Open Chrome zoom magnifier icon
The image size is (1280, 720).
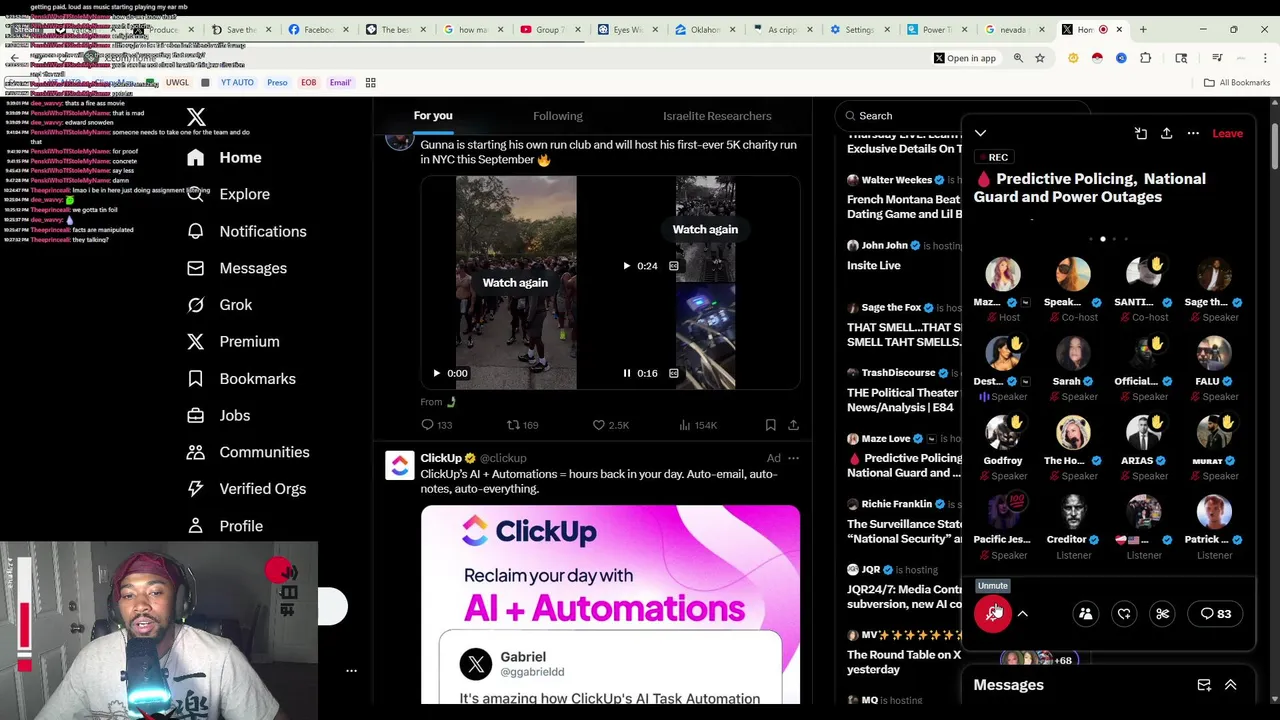(x=1018, y=58)
